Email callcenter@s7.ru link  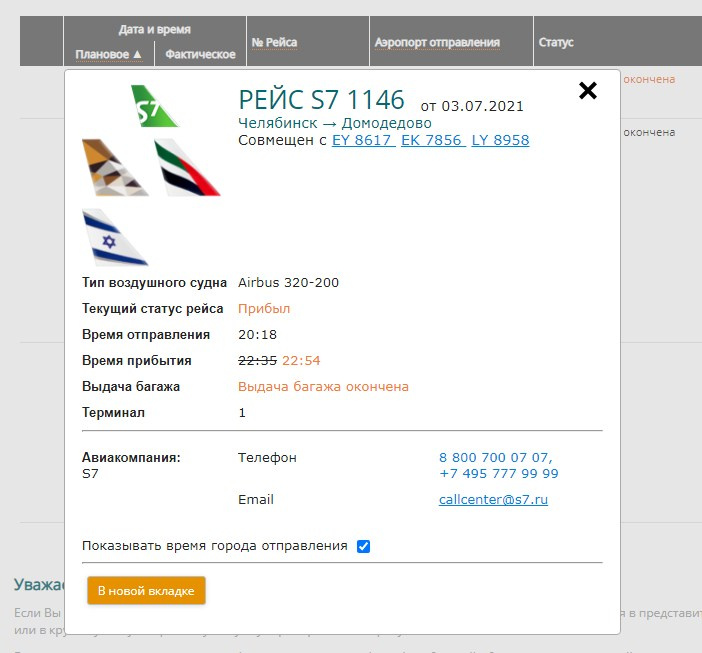click(493, 499)
